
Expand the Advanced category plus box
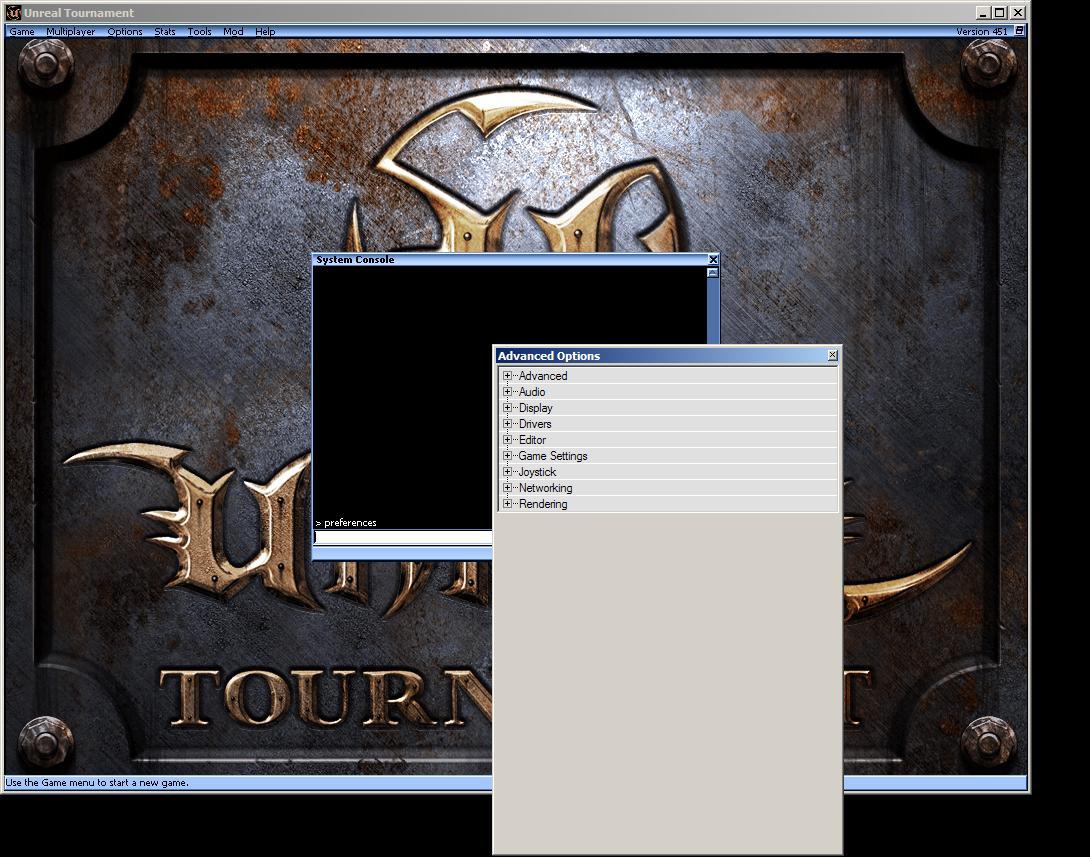click(507, 376)
